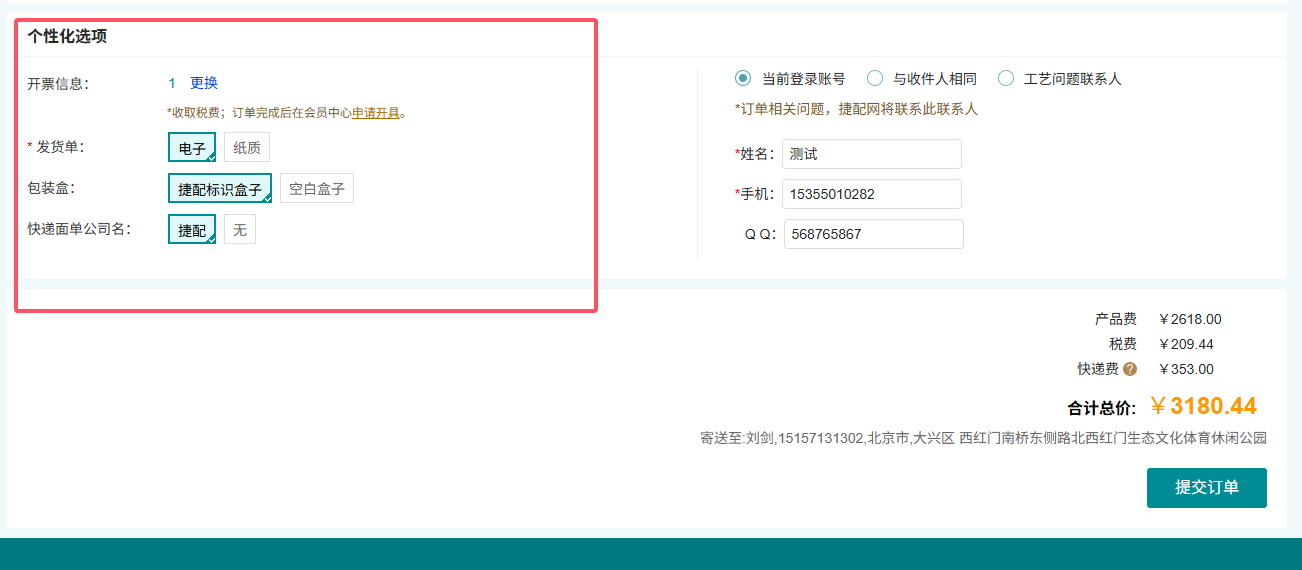The image size is (1302, 570).
Task: Select 捷配 as 快递面单公司名
Action: point(192,230)
